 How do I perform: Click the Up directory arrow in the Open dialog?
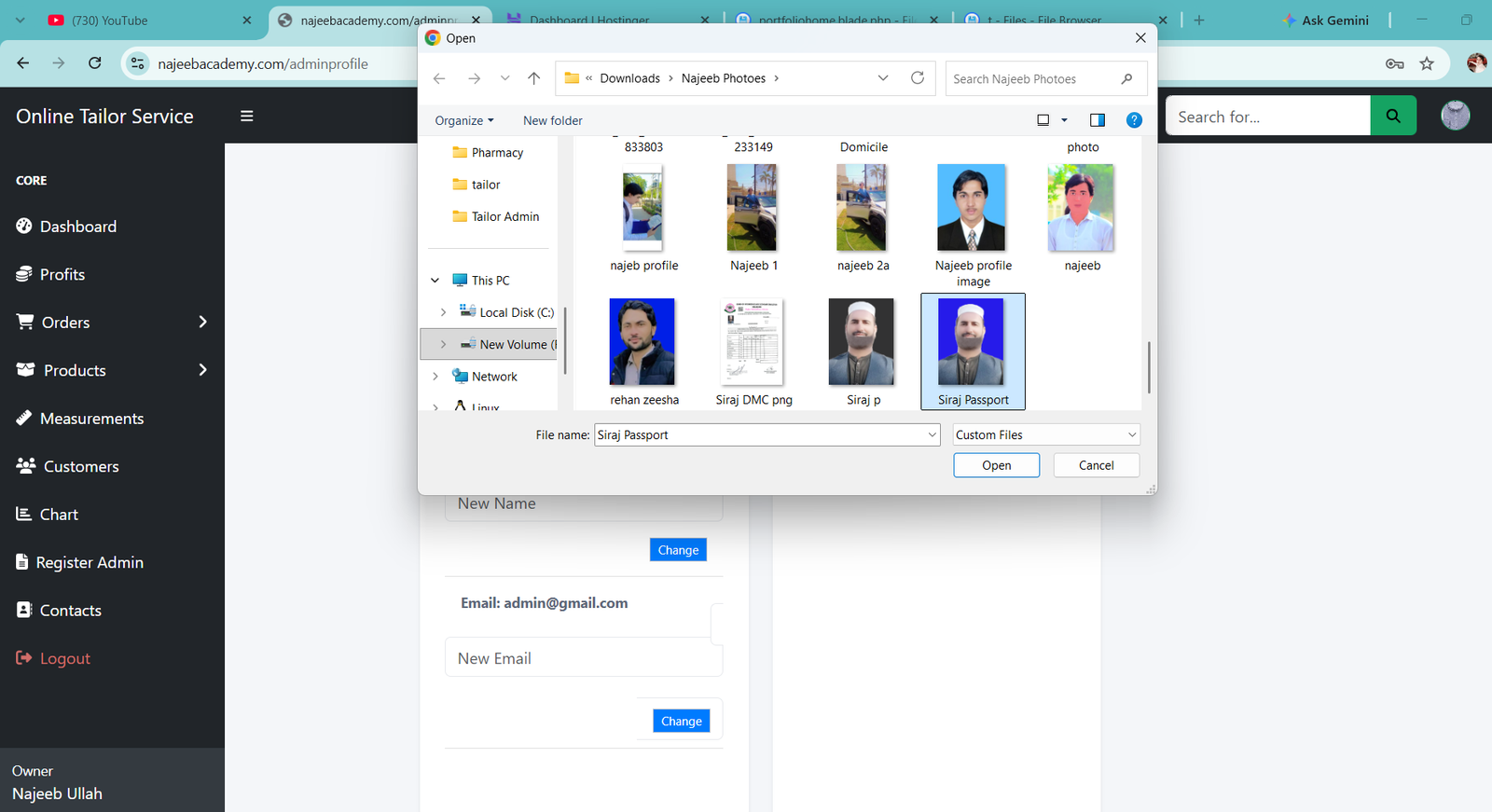click(533, 78)
